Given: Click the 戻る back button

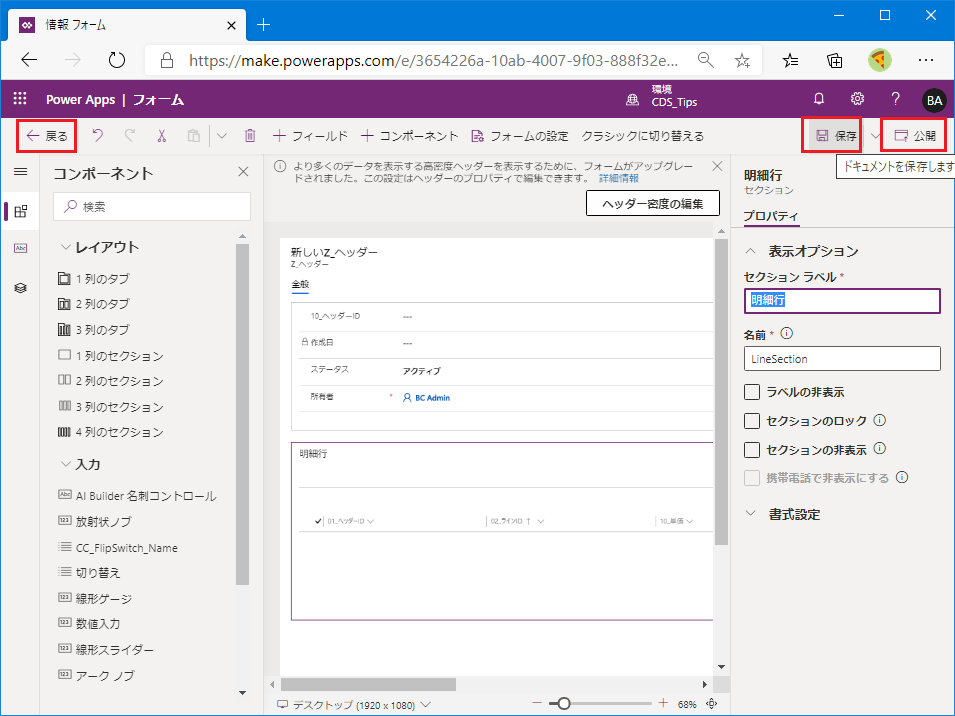Looking at the screenshot, I should click(47, 136).
